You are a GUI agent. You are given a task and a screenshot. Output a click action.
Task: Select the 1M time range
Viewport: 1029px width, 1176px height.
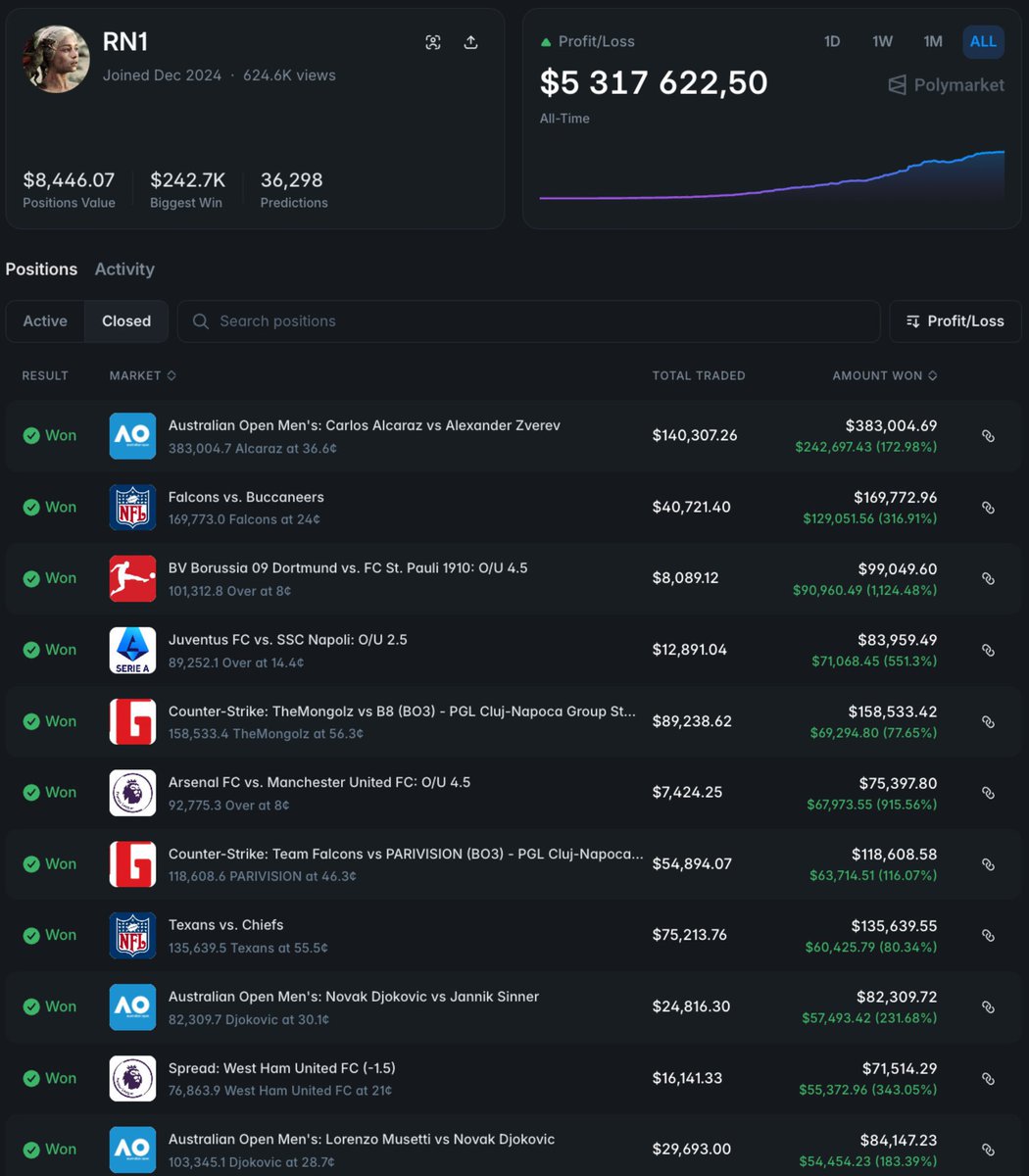tap(933, 41)
